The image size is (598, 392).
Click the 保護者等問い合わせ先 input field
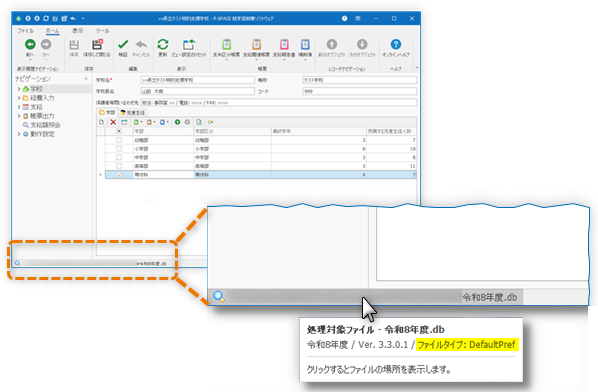pos(278,103)
